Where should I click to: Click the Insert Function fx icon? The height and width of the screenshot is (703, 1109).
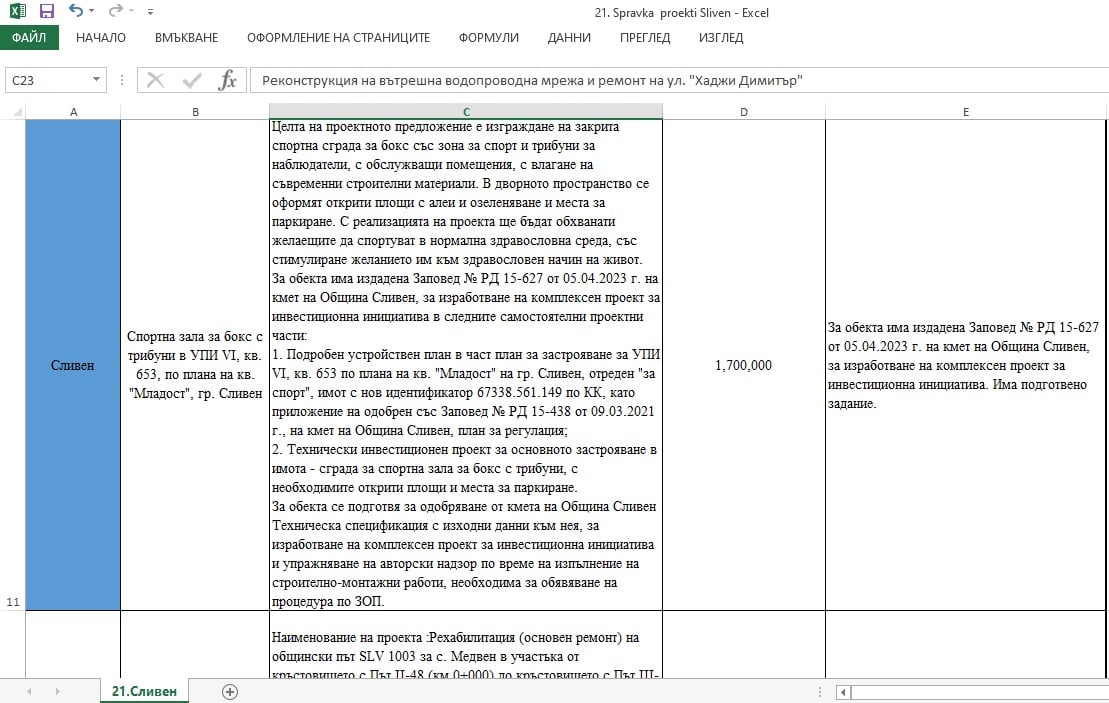228,80
